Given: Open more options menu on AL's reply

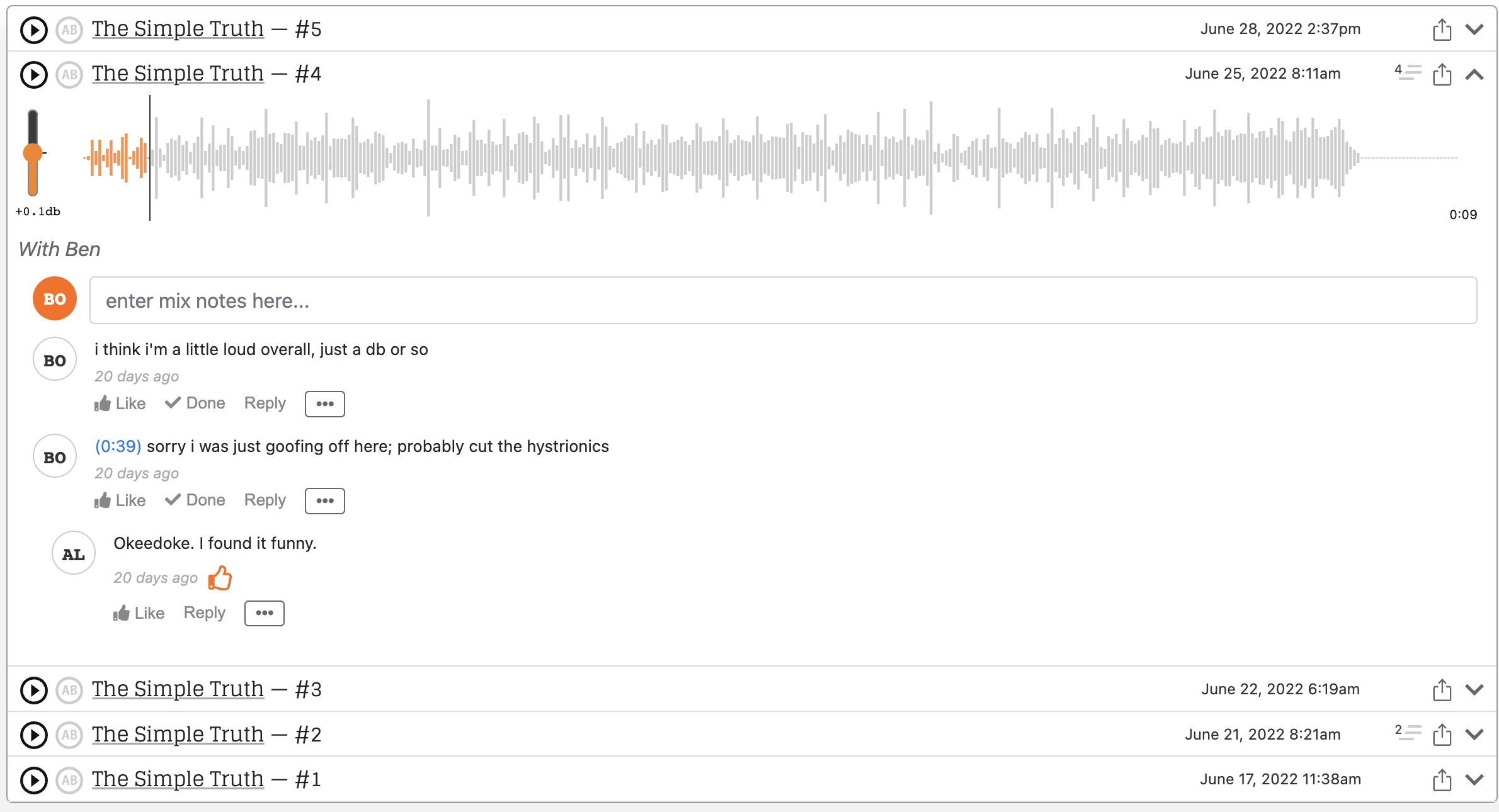Looking at the screenshot, I should [x=265, y=613].
